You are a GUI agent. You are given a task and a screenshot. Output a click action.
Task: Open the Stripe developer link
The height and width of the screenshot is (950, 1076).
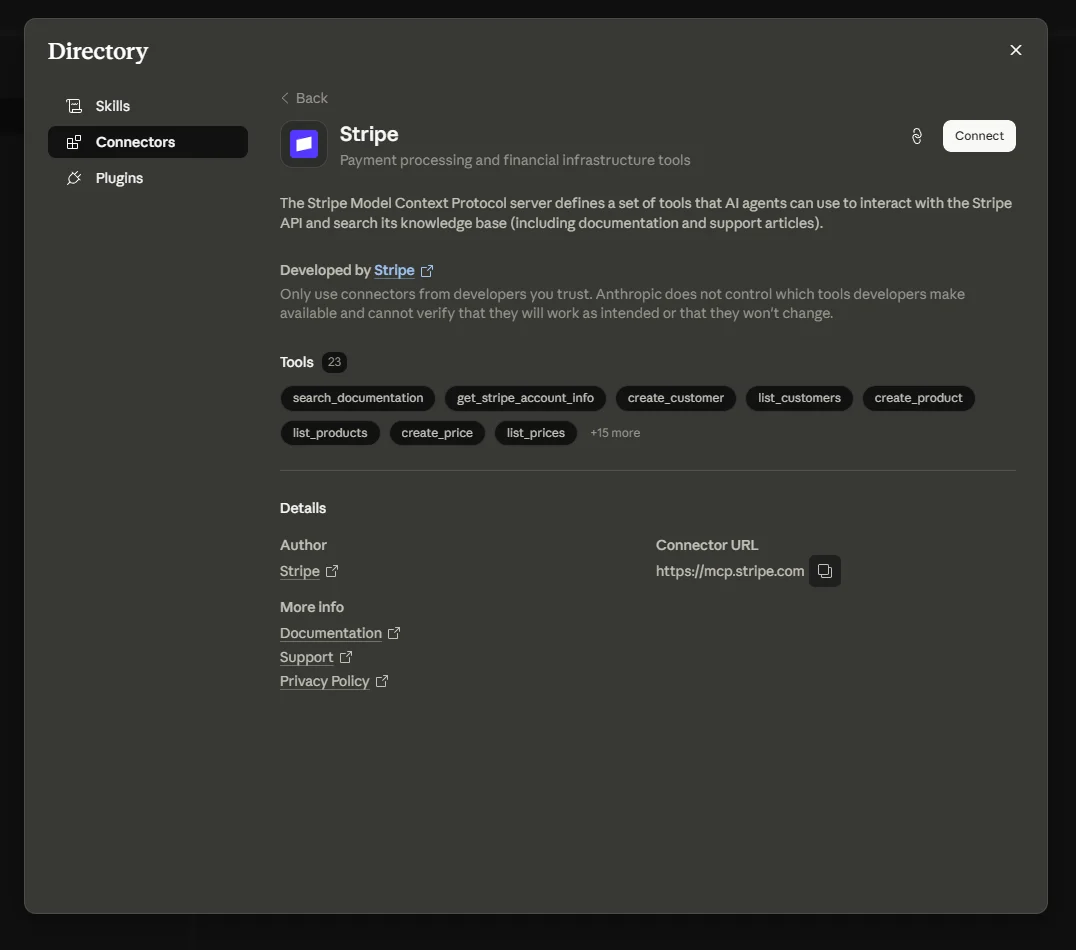394,270
